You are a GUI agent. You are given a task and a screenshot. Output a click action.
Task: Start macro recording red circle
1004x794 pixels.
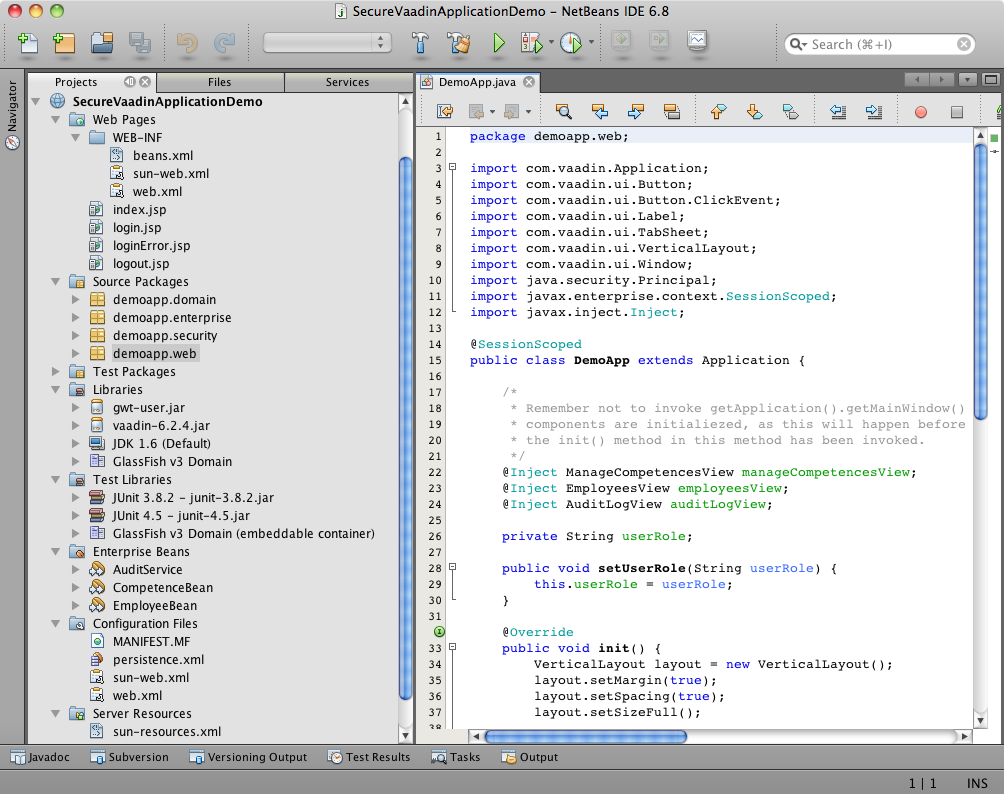pyautogui.click(x=921, y=112)
